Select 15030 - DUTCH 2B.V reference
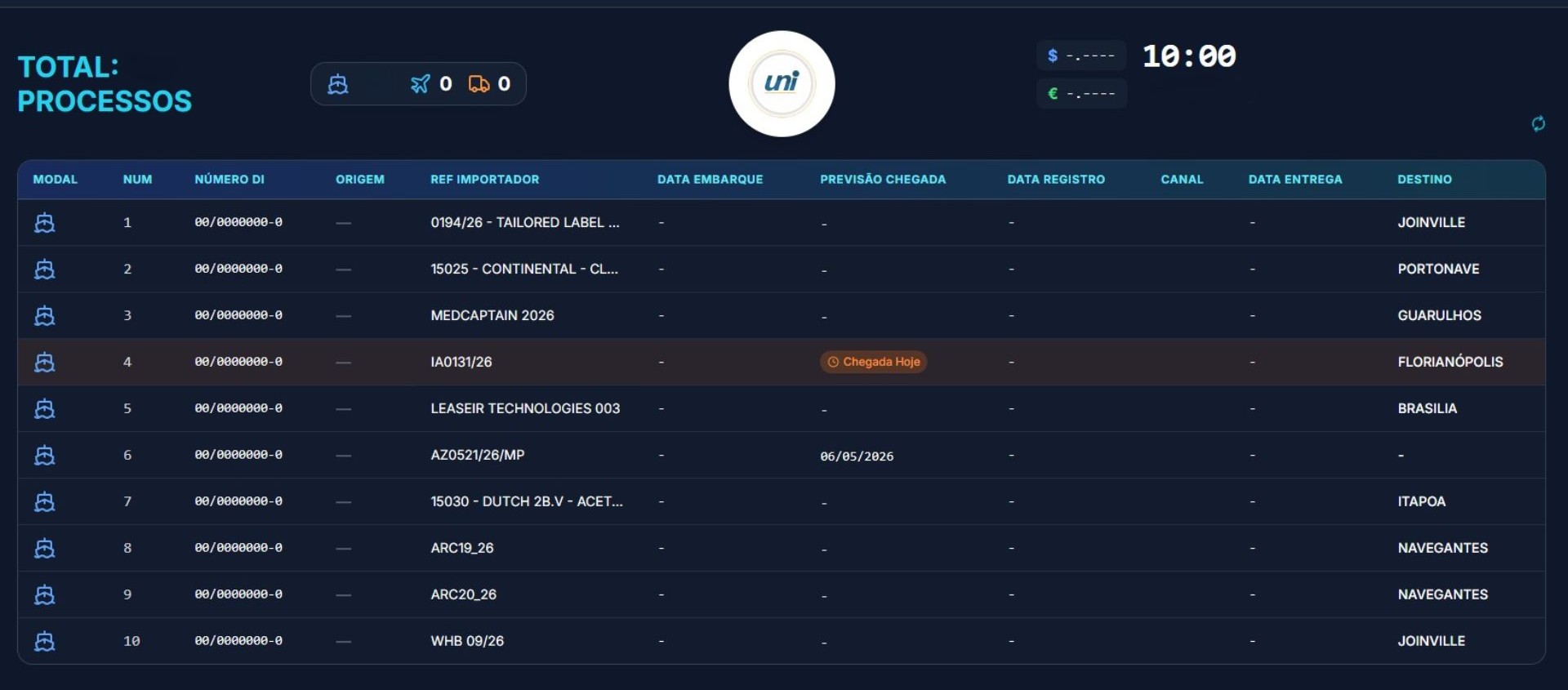1568x690 pixels. 527,501
